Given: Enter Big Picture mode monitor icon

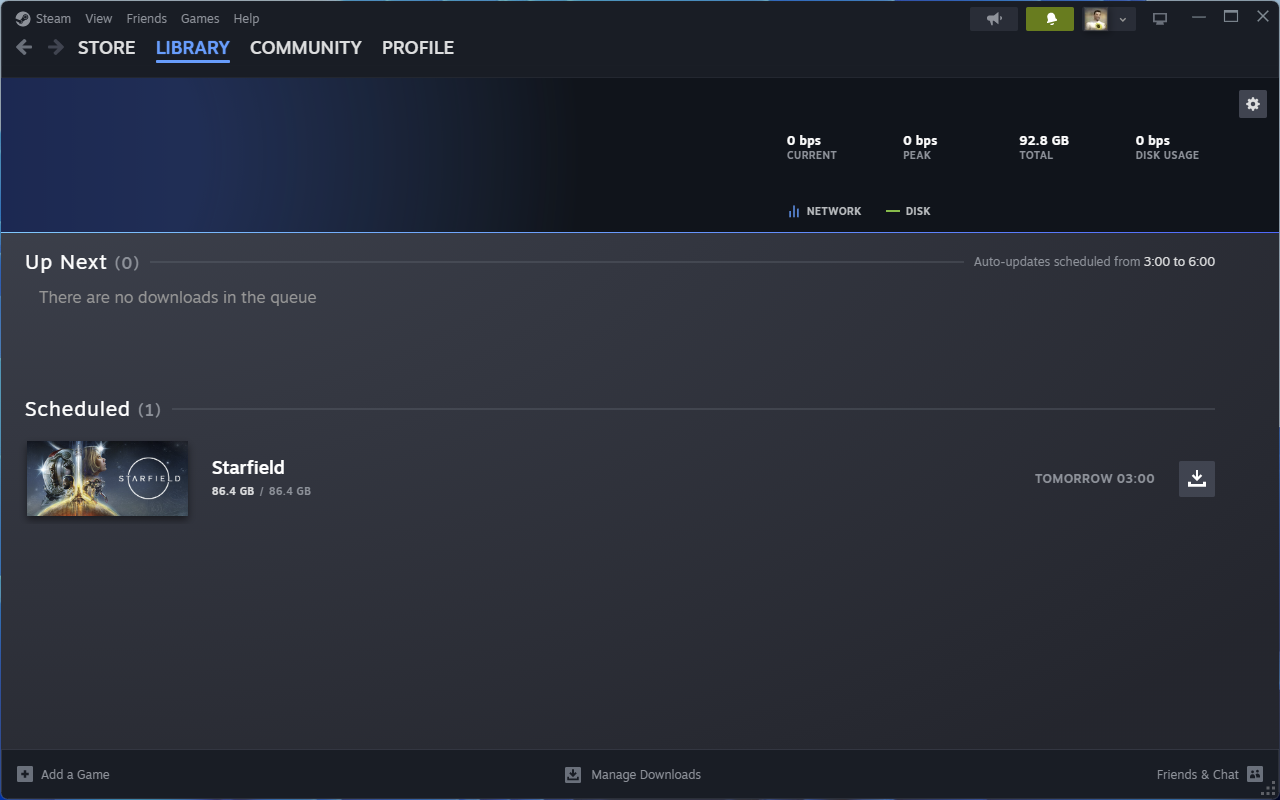Looking at the screenshot, I should pyautogui.click(x=1160, y=19).
